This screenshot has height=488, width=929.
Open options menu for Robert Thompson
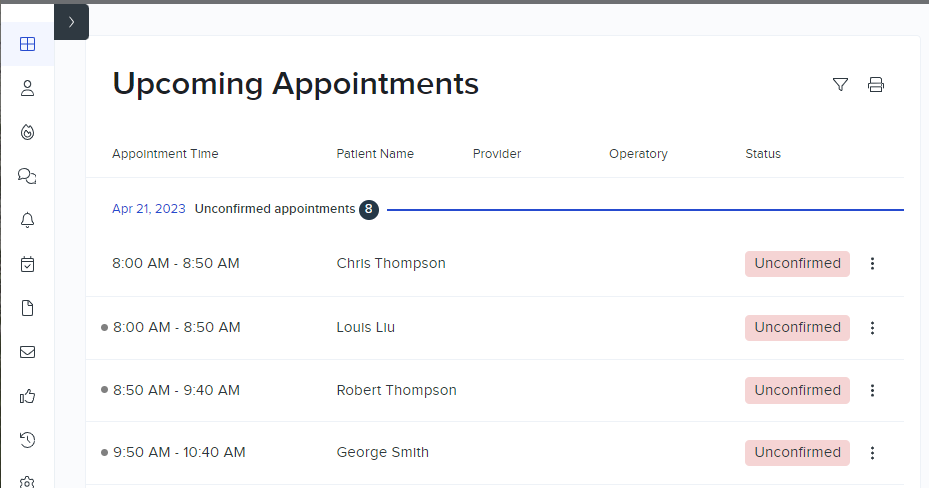(x=872, y=391)
